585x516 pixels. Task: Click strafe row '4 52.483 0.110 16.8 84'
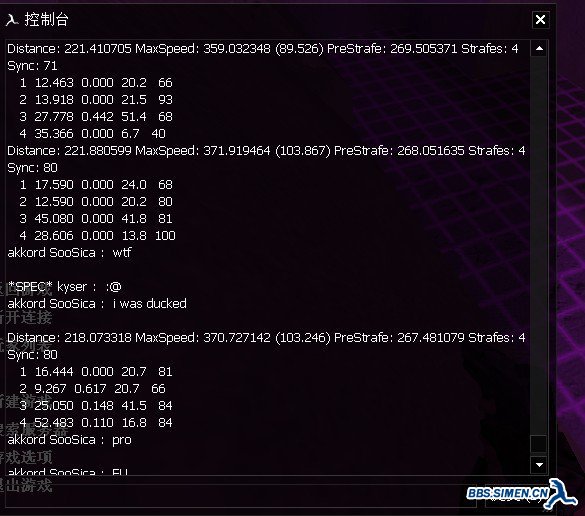tap(96, 423)
